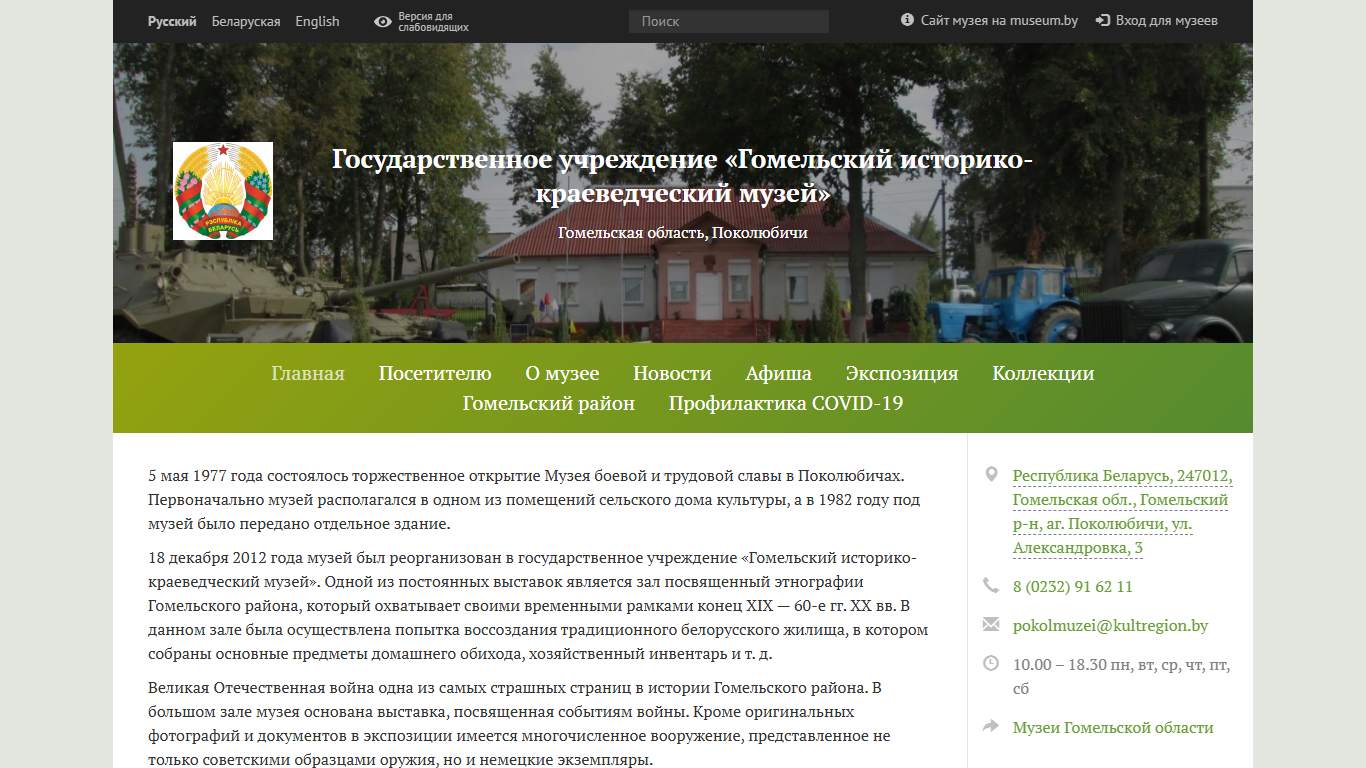Open the О музее menu item

point(562,373)
